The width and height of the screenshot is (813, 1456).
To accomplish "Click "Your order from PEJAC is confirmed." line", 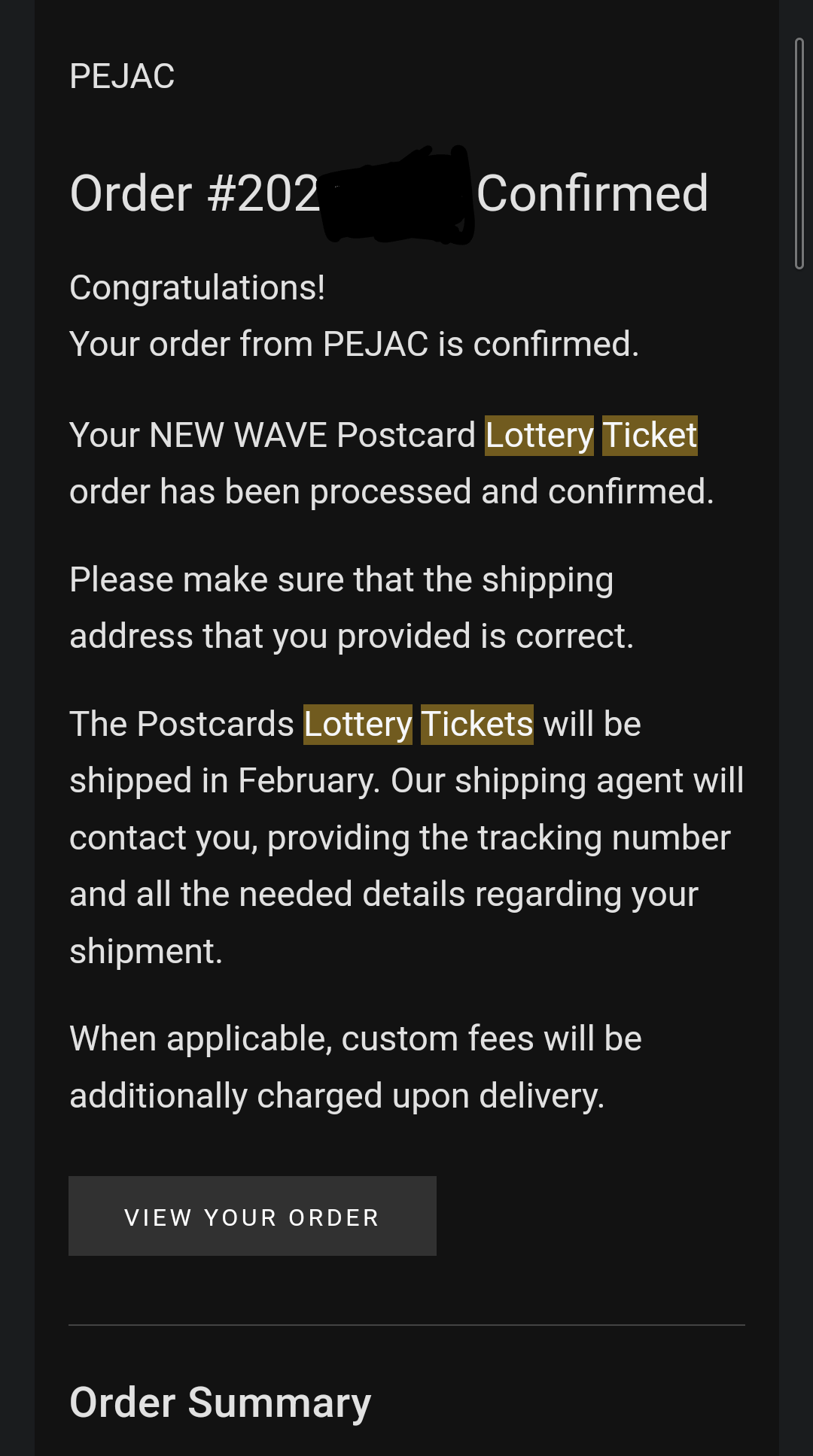I will click(x=354, y=344).
